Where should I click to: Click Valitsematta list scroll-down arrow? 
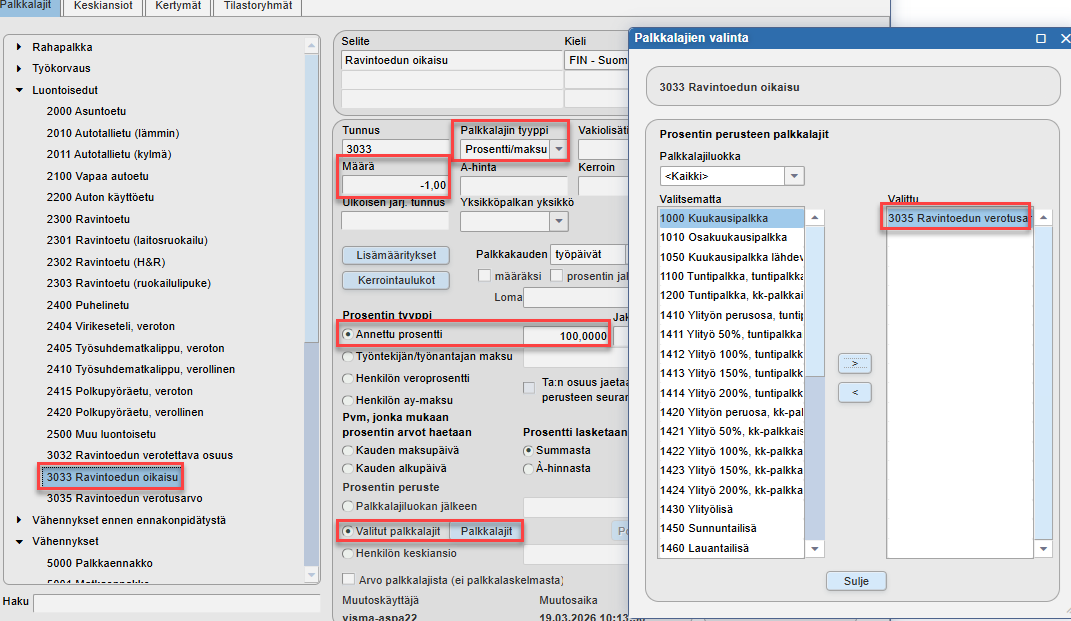tap(814, 549)
